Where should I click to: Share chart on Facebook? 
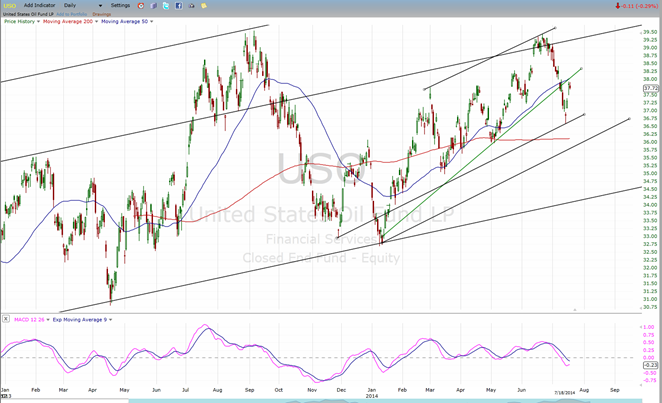tap(179, 6)
